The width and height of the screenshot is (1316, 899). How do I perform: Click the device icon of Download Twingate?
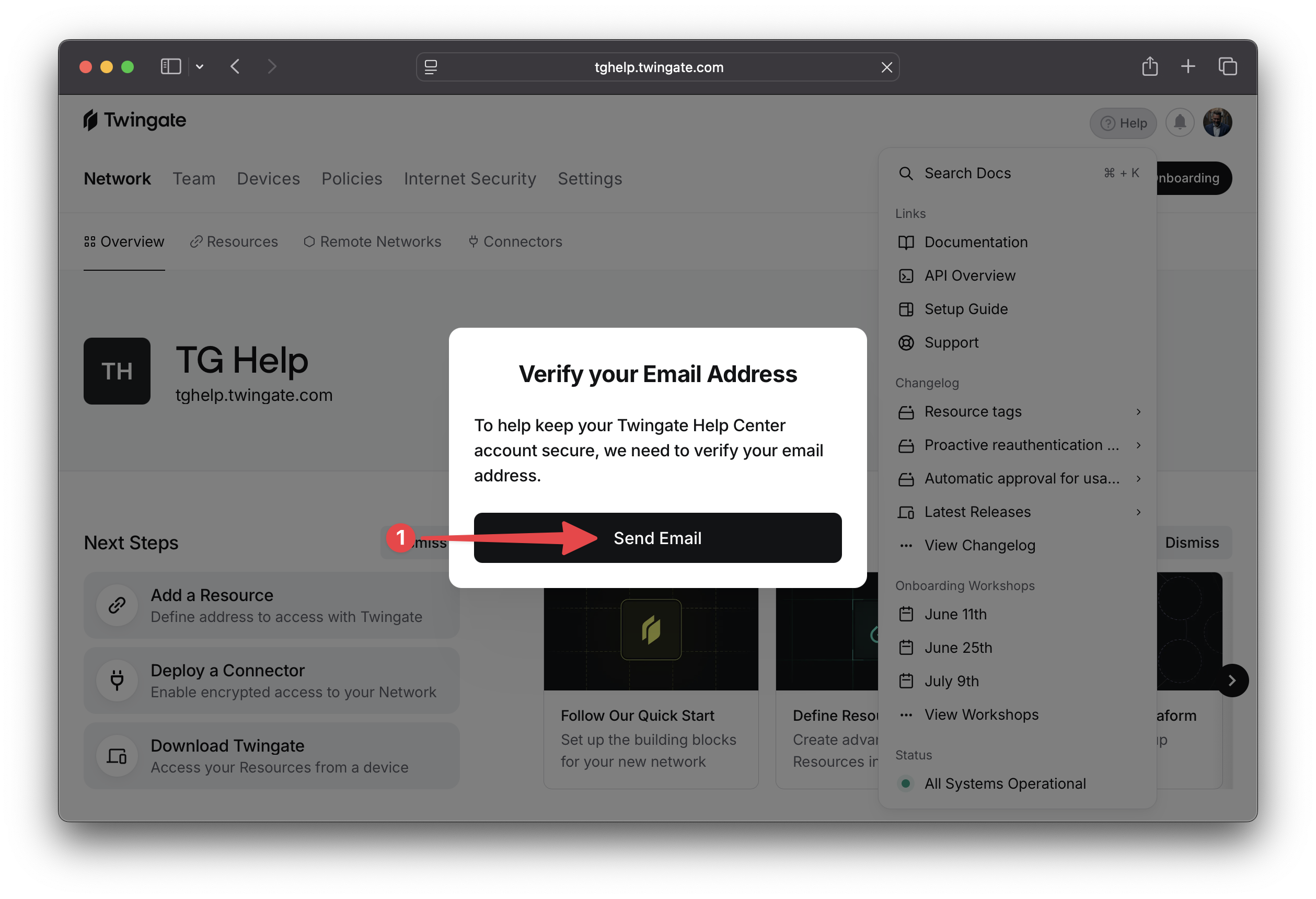point(117,756)
